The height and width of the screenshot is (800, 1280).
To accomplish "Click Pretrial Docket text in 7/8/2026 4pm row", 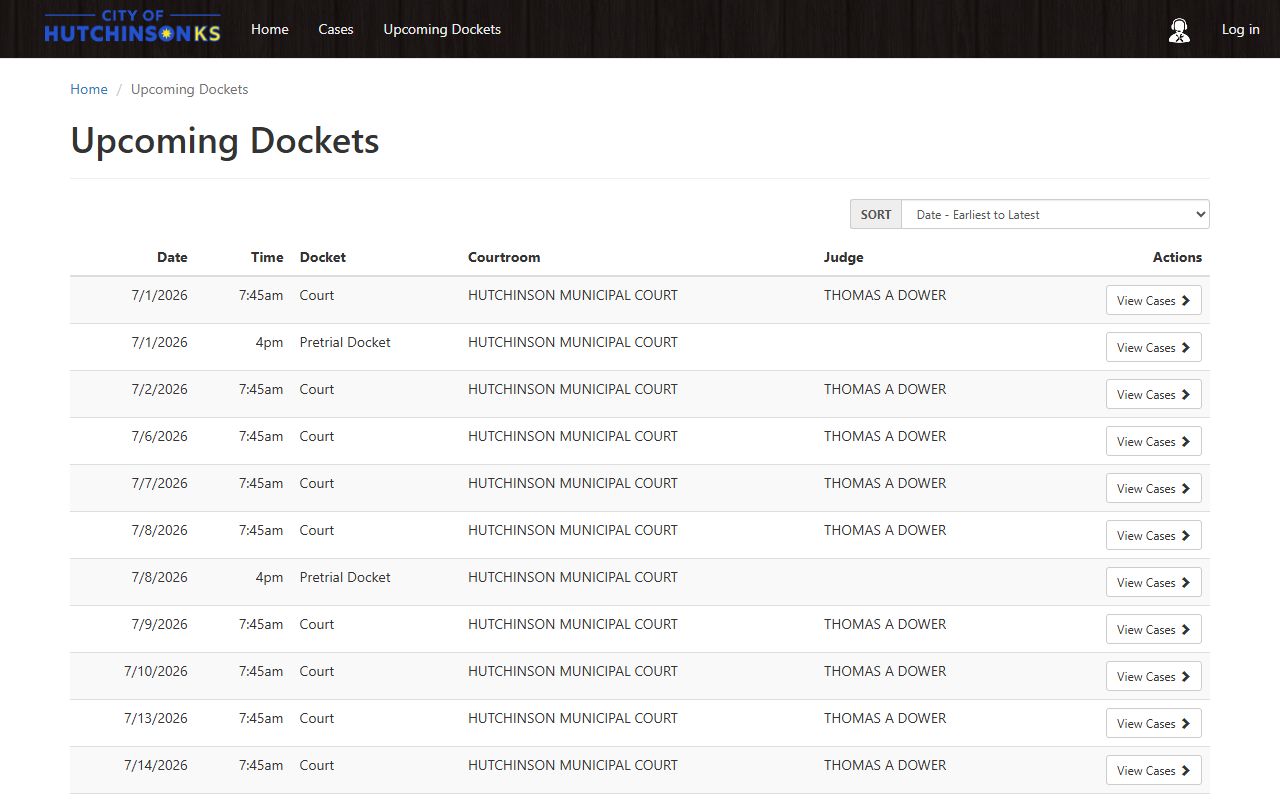I will tap(345, 577).
